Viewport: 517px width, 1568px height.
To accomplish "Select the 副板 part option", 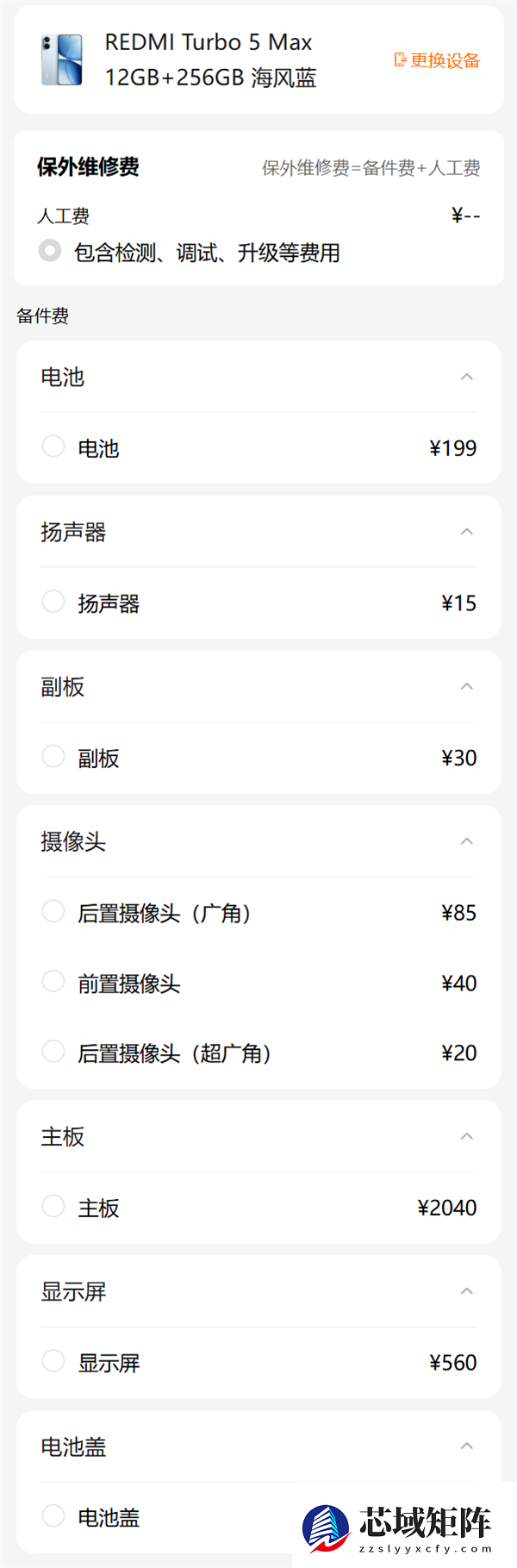I will tap(53, 756).
